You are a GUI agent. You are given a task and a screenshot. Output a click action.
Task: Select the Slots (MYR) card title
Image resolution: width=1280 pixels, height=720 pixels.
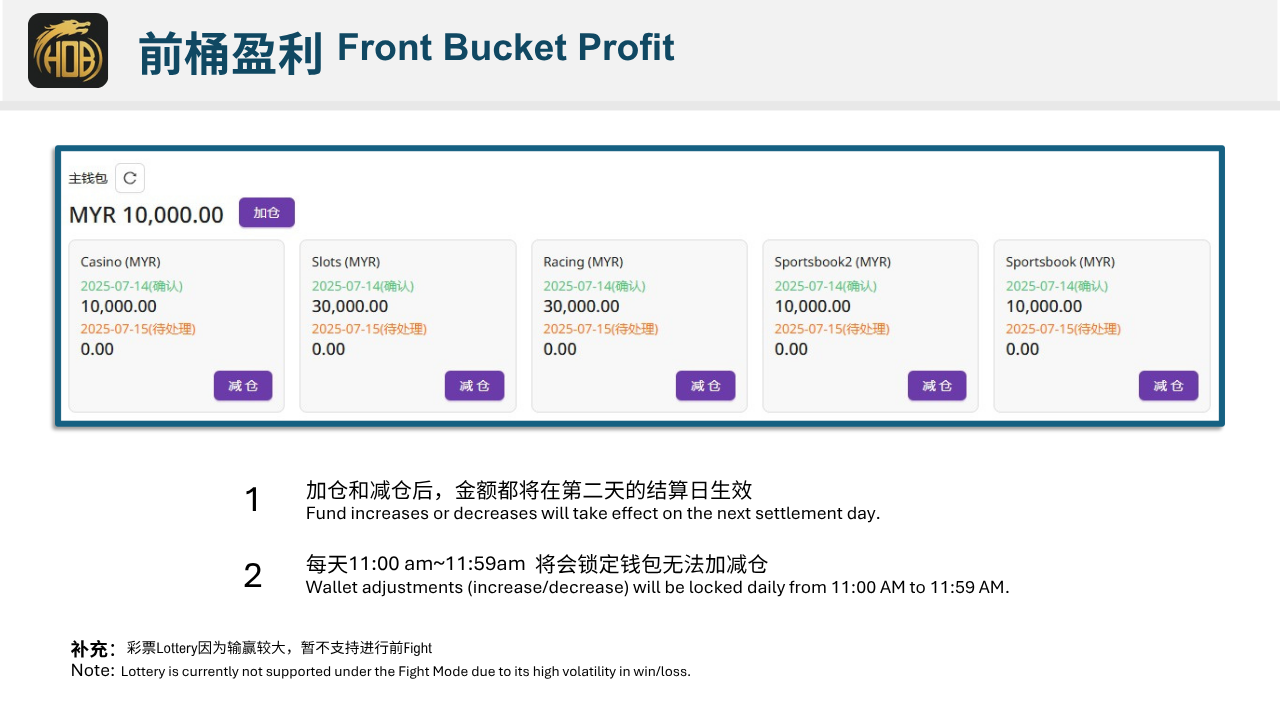pyautogui.click(x=346, y=262)
